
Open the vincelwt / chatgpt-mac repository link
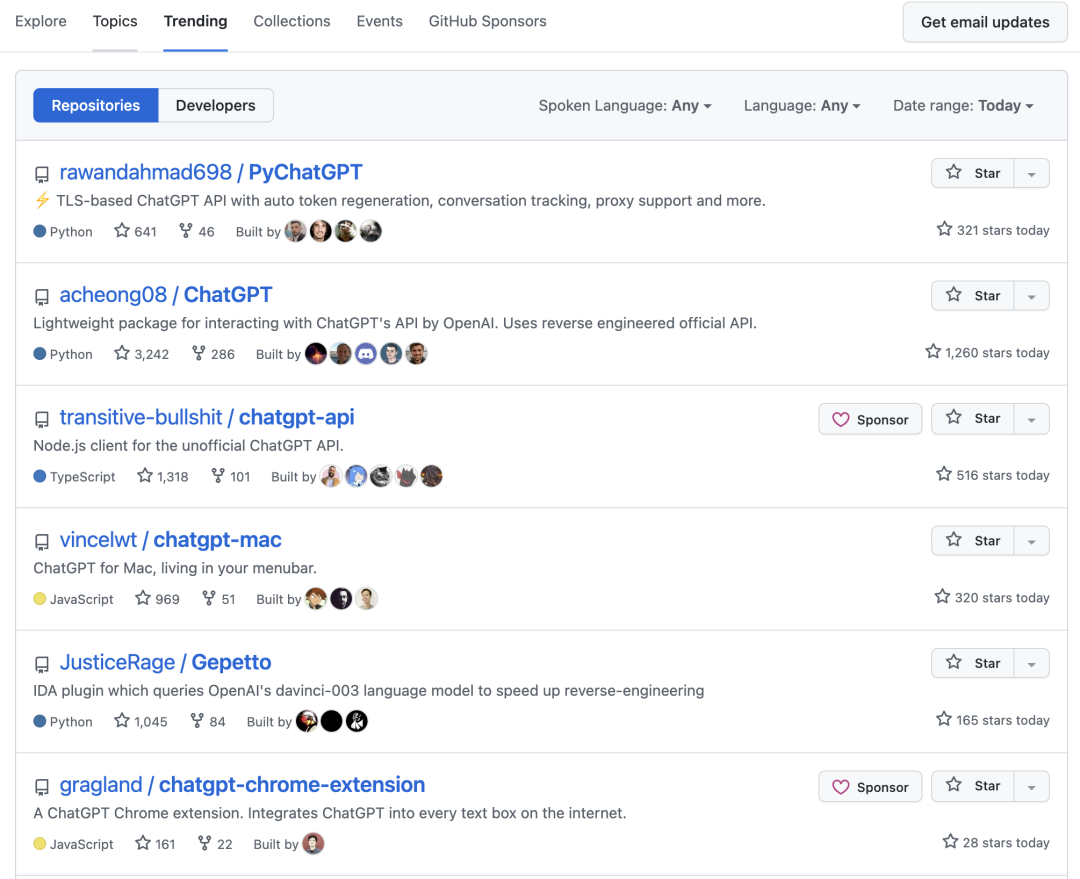[x=171, y=540]
